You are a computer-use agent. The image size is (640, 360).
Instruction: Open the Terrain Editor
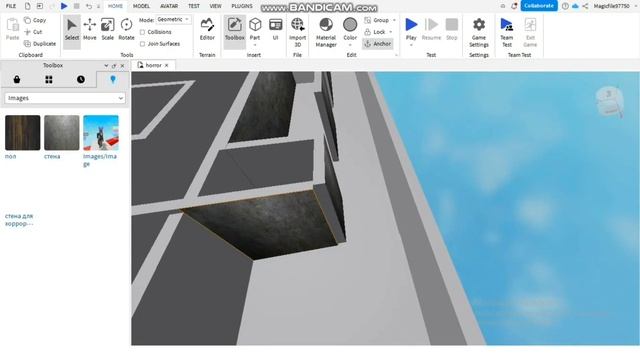pos(207,29)
